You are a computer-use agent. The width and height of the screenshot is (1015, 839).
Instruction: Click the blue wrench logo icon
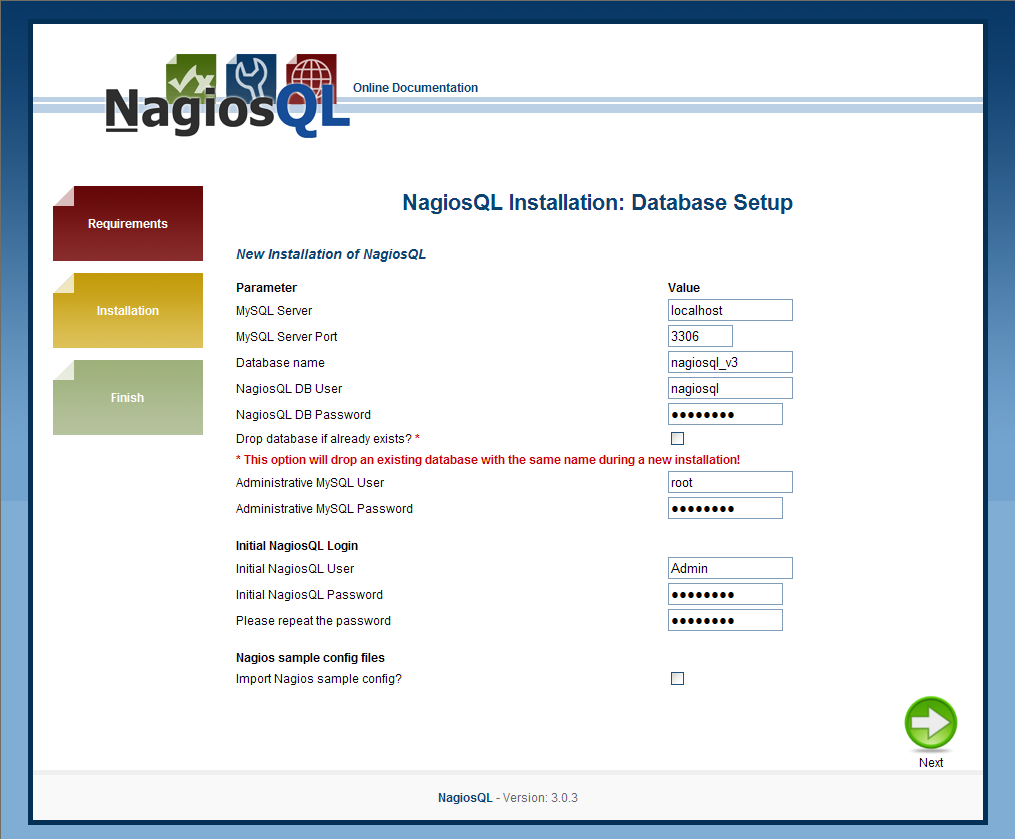coord(251,76)
